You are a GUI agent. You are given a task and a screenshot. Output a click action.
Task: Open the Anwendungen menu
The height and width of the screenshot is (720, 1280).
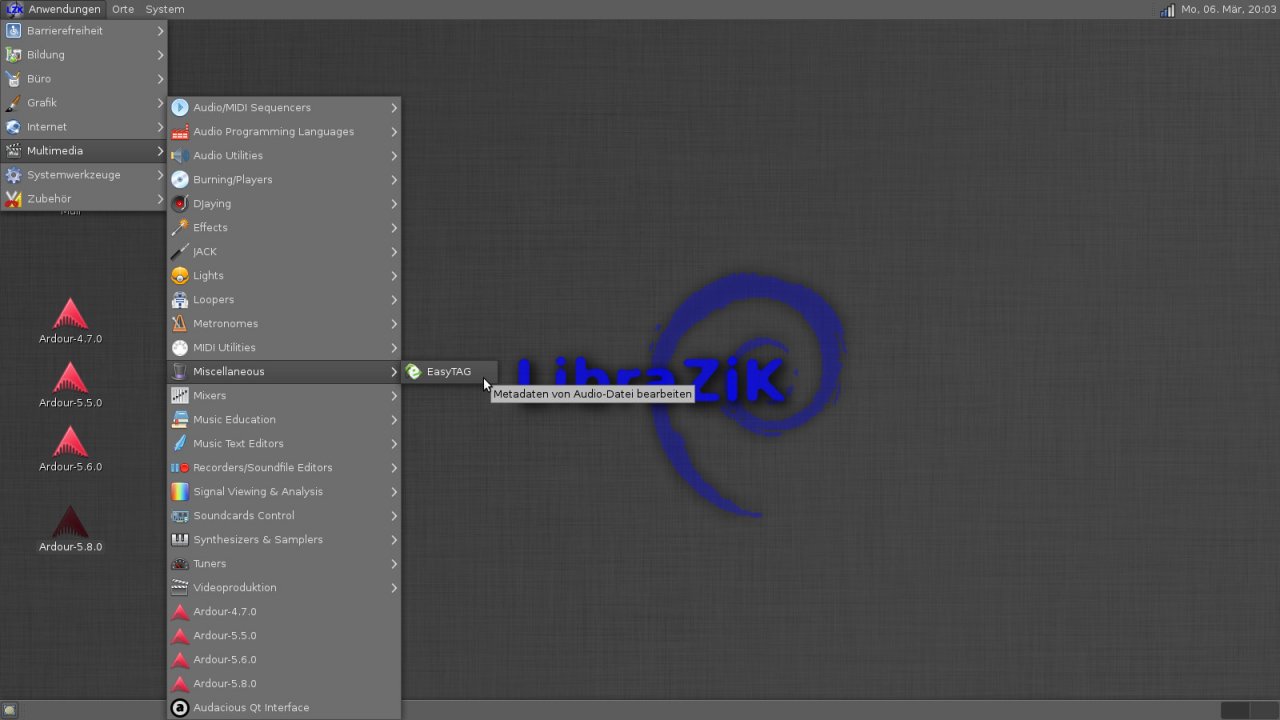54,9
